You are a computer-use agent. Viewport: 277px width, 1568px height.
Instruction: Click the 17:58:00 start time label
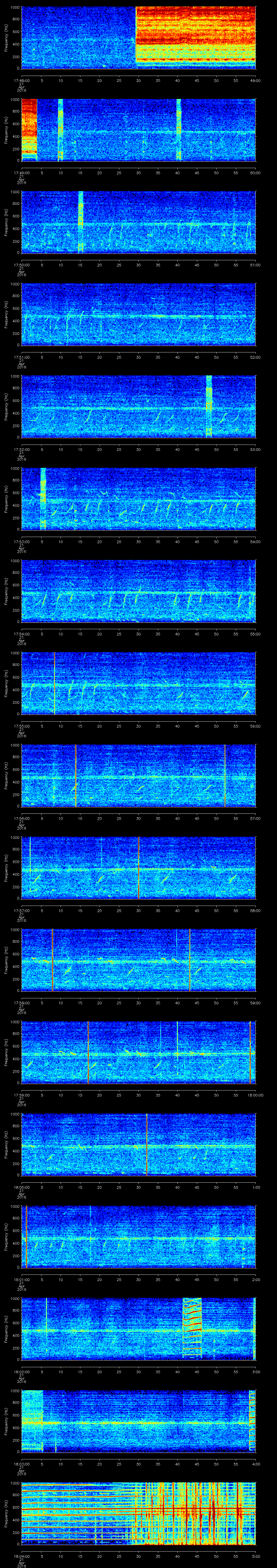(21, 1003)
